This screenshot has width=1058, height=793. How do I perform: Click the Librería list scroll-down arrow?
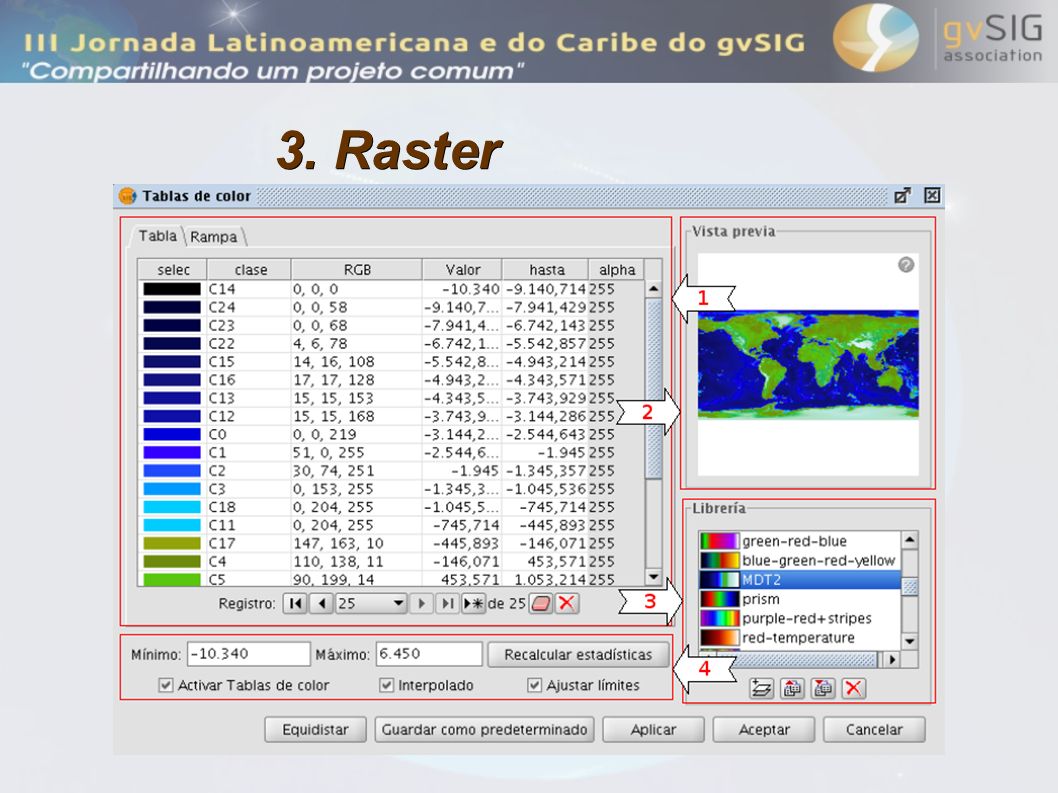click(910, 640)
